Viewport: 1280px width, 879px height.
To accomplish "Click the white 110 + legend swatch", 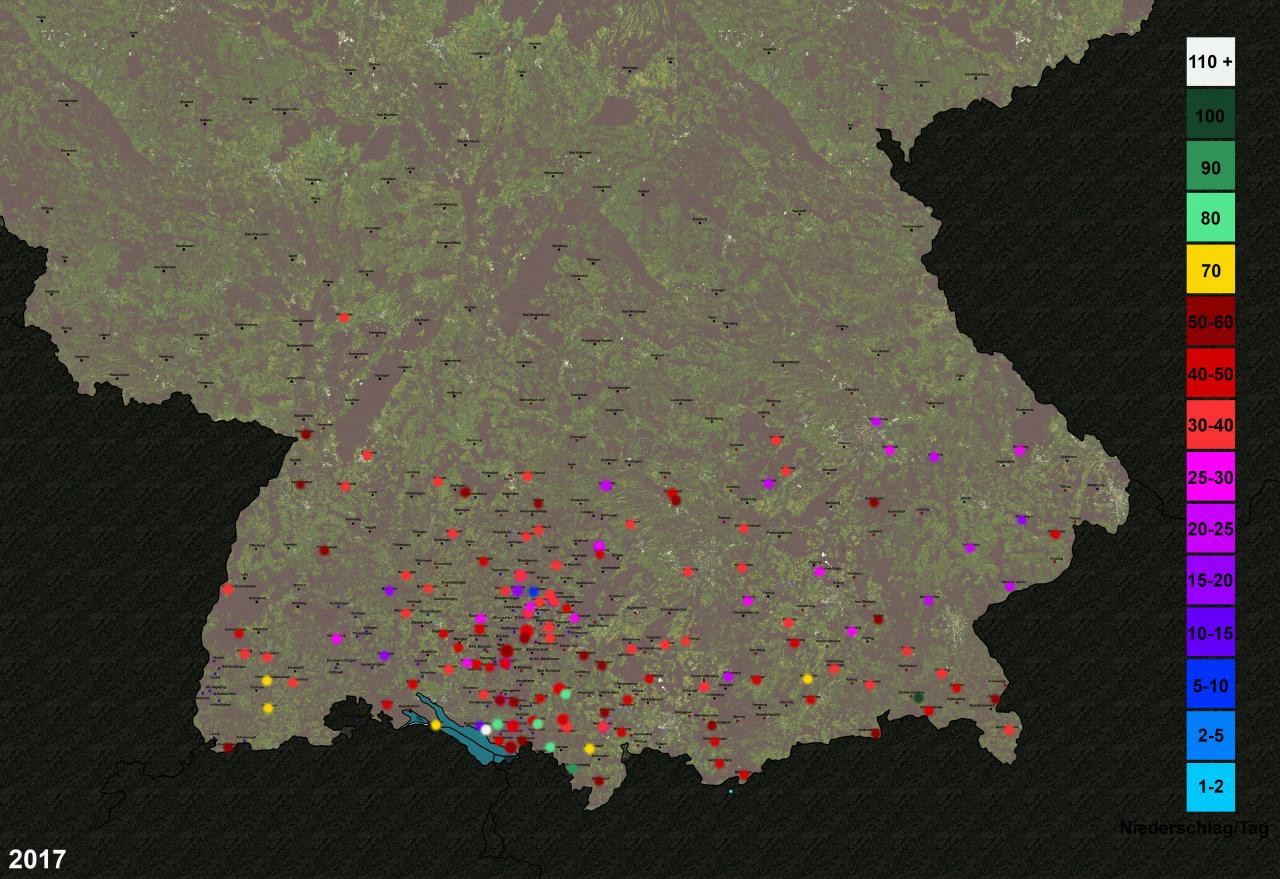I will pos(1210,62).
